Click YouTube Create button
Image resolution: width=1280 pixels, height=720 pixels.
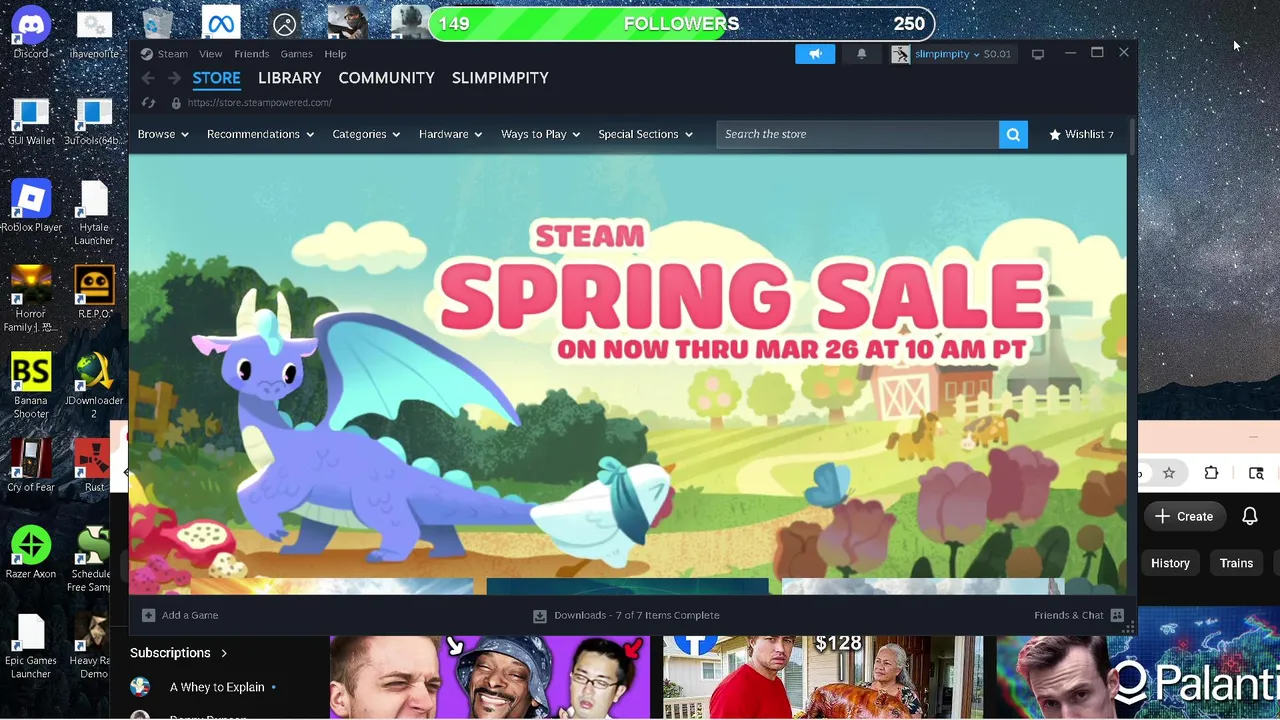(x=1184, y=516)
